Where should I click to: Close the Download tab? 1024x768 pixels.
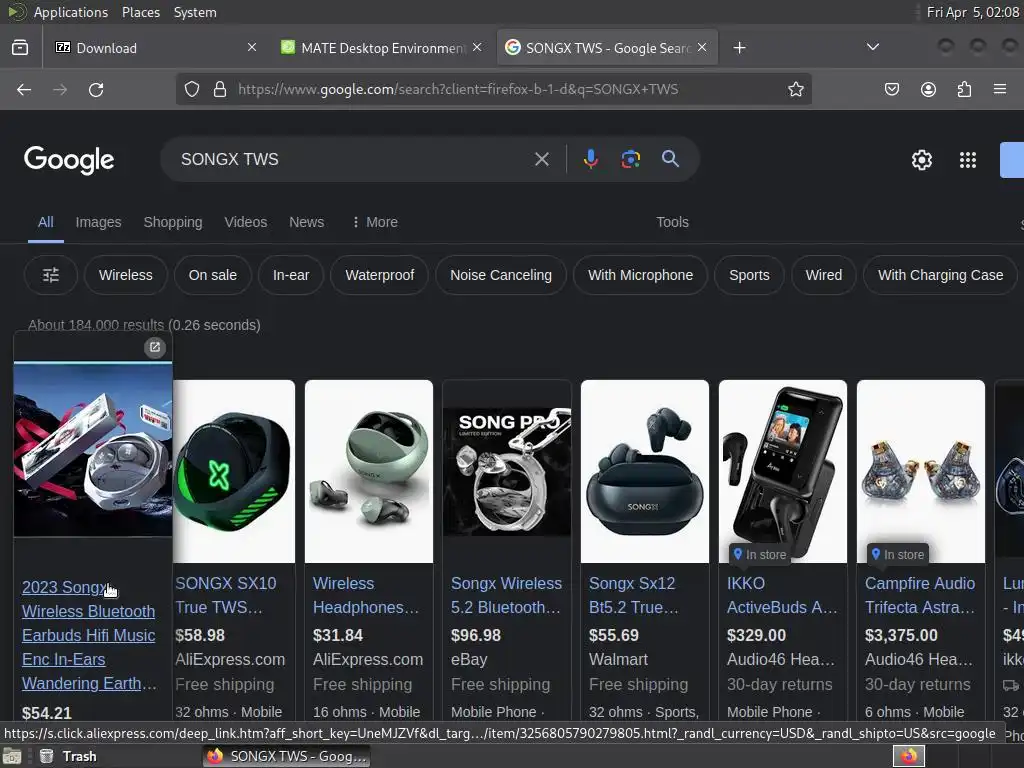pyautogui.click(x=251, y=47)
